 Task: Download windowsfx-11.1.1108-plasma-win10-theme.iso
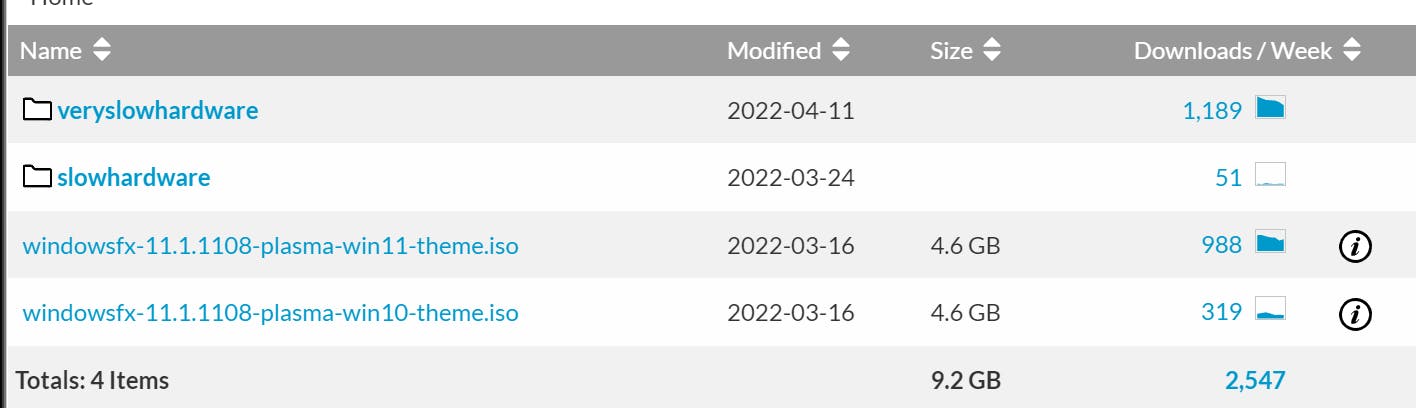click(x=270, y=313)
